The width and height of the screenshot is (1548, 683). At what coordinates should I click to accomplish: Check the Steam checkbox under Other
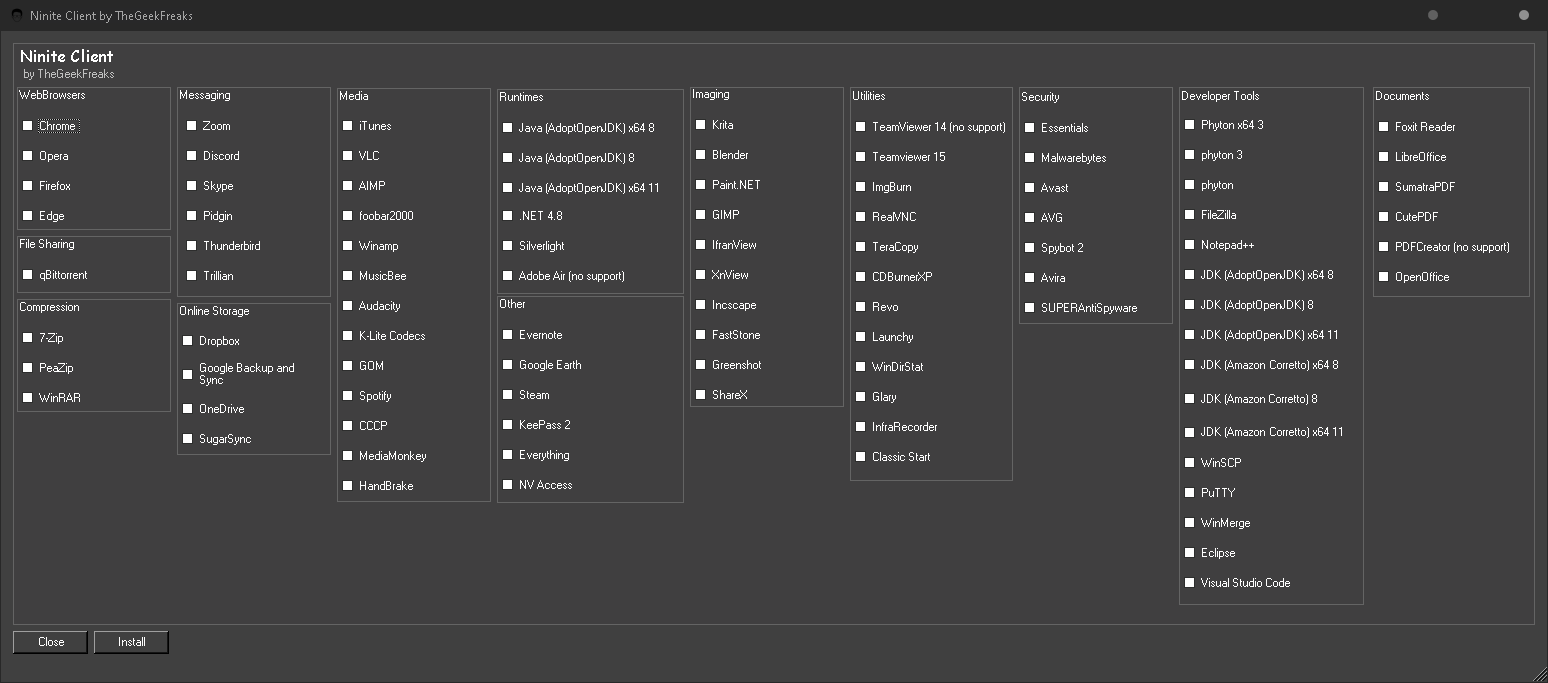(508, 395)
